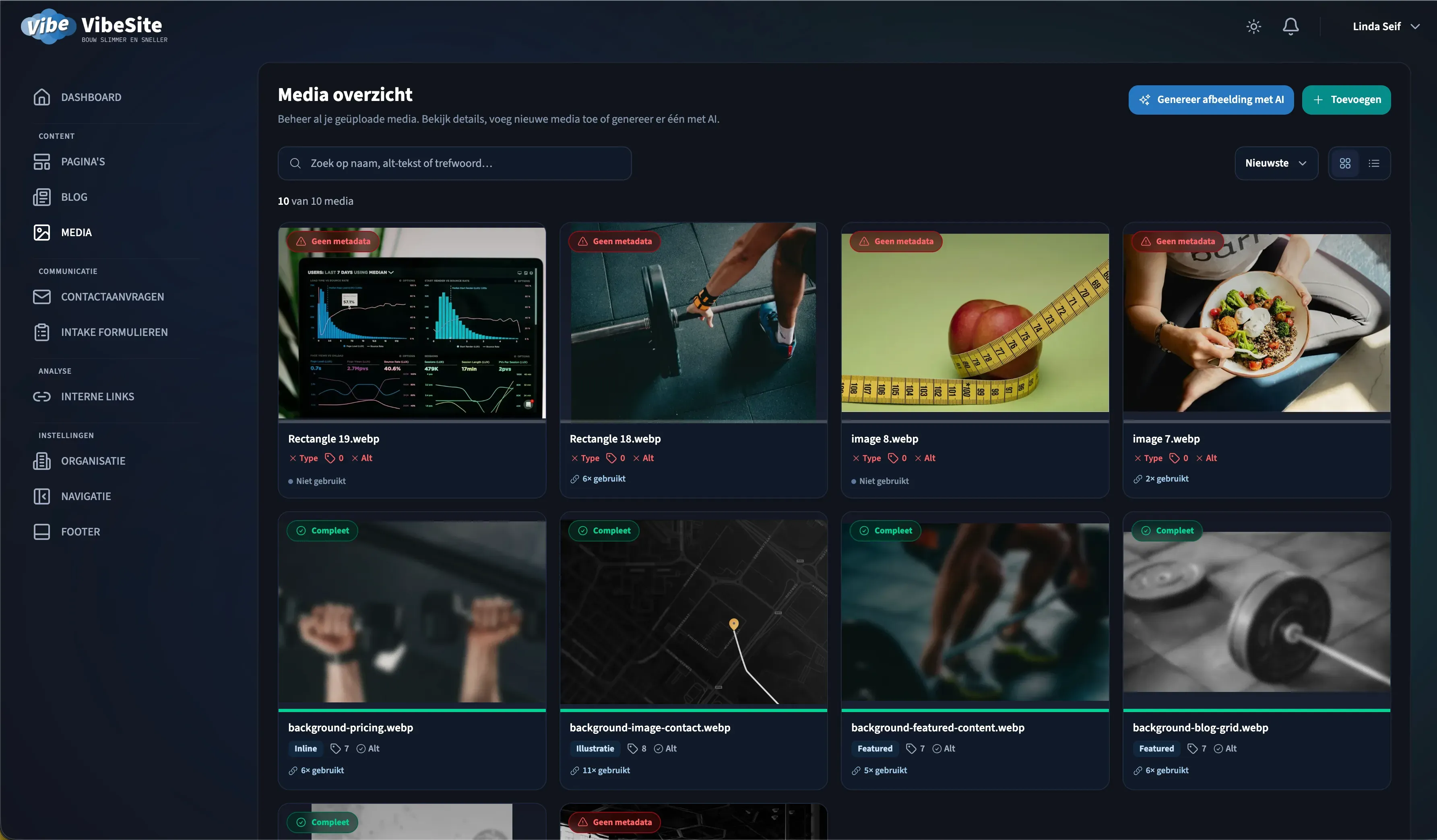This screenshot has width=1437, height=840.
Task: Click Compleet badge on background-featured-content.webp
Action: pyautogui.click(x=886, y=531)
